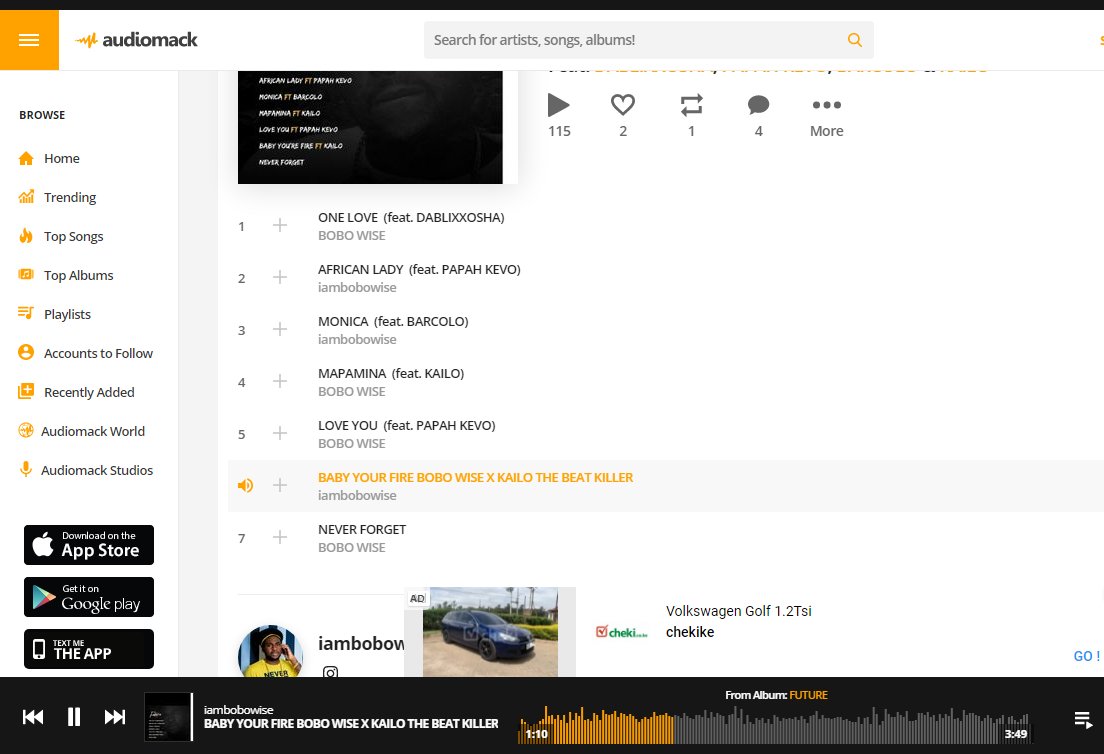Open Audiomack Studios in sidebar

(x=96, y=470)
